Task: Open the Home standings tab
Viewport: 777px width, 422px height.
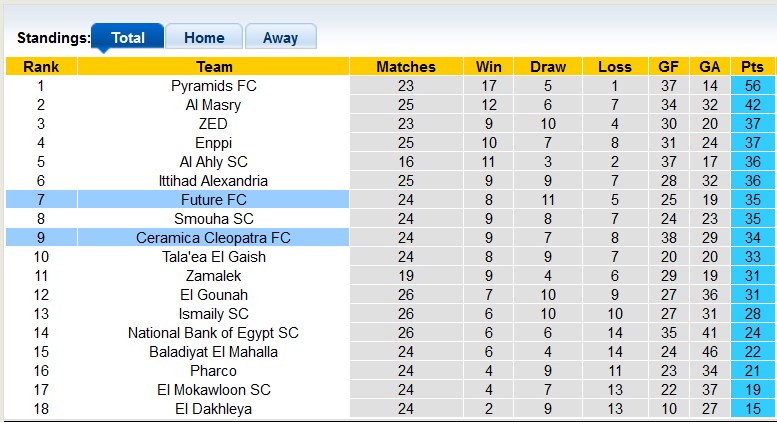Action: [x=204, y=38]
